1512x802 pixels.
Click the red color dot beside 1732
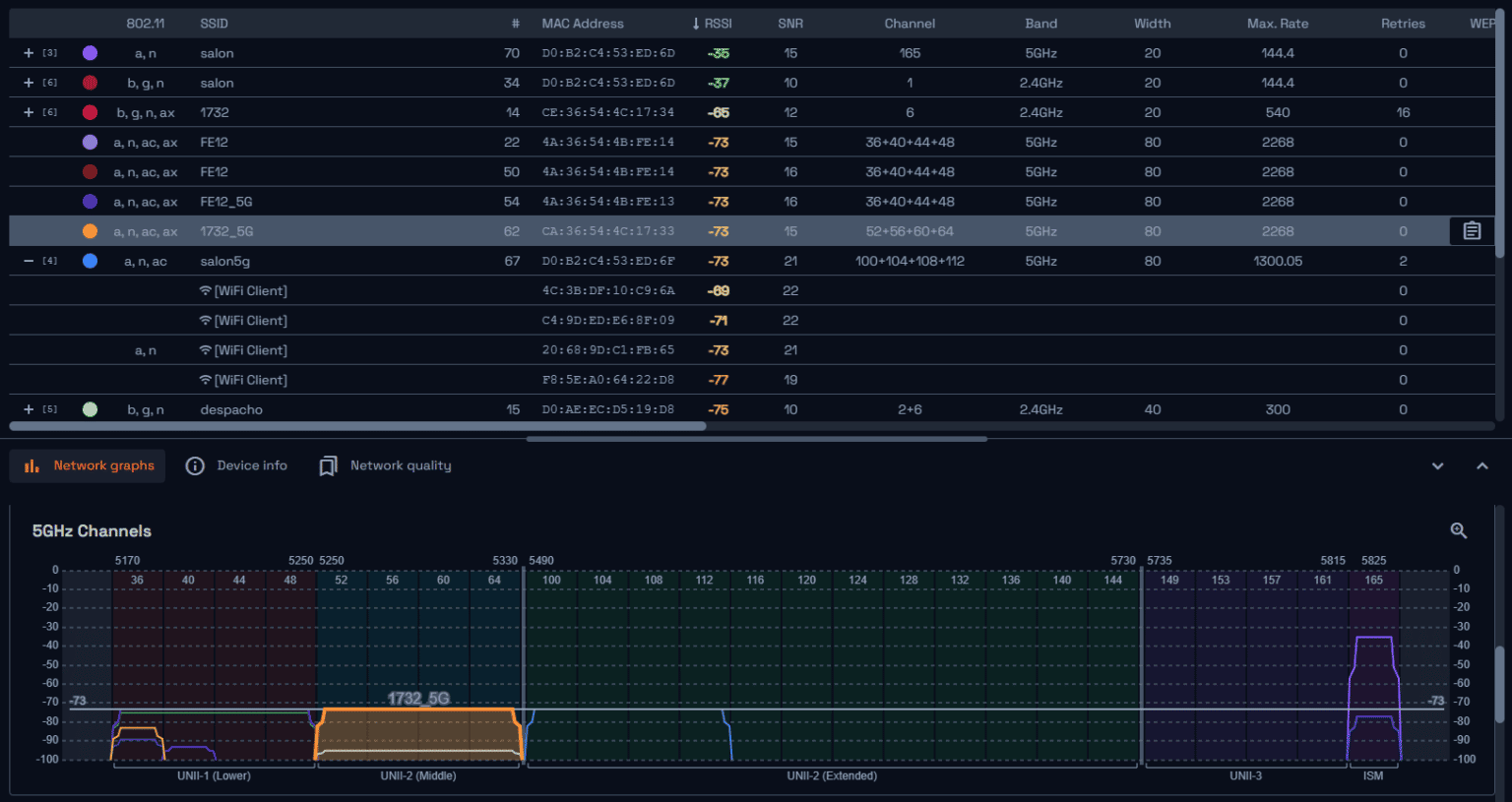click(x=90, y=112)
